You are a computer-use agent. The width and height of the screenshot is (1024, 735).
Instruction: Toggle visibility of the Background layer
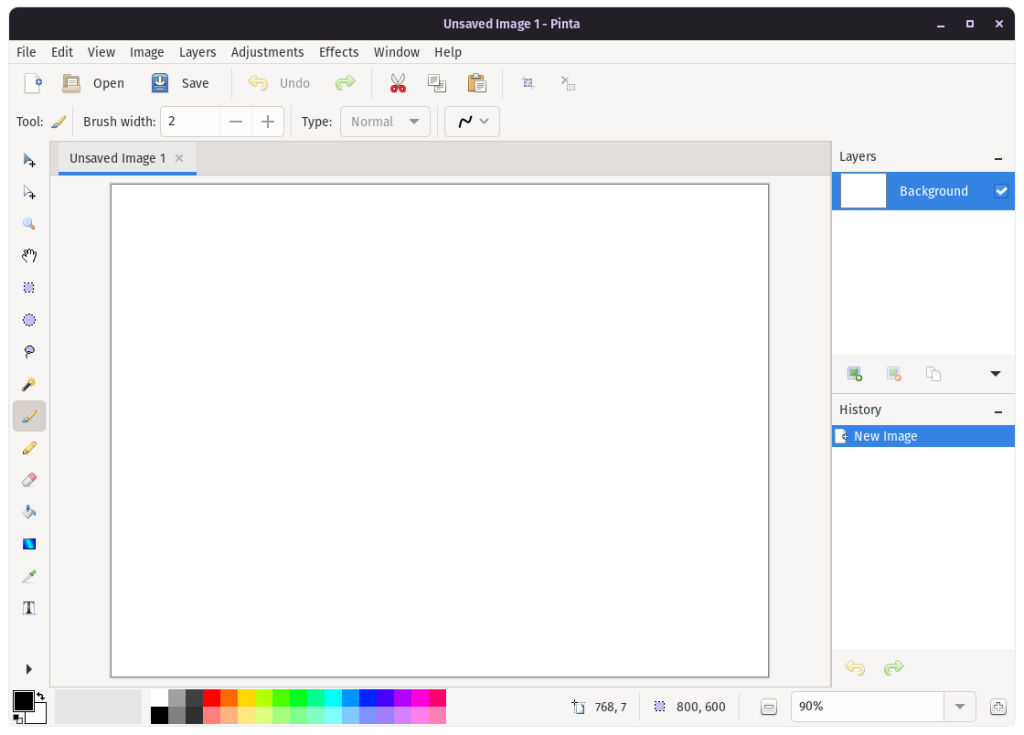pyautogui.click(x=1003, y=190)
